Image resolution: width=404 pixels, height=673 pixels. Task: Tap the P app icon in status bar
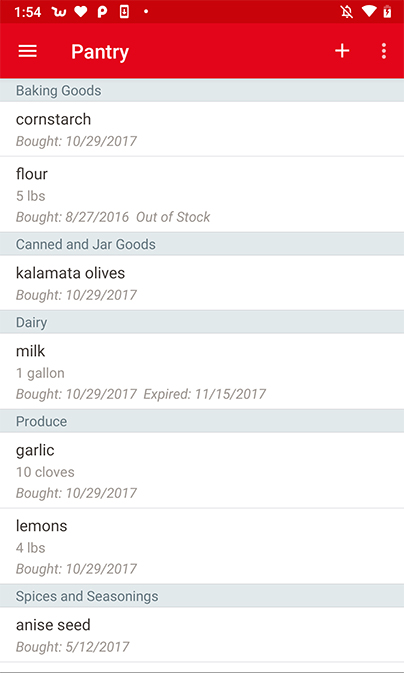coord(102,12)
